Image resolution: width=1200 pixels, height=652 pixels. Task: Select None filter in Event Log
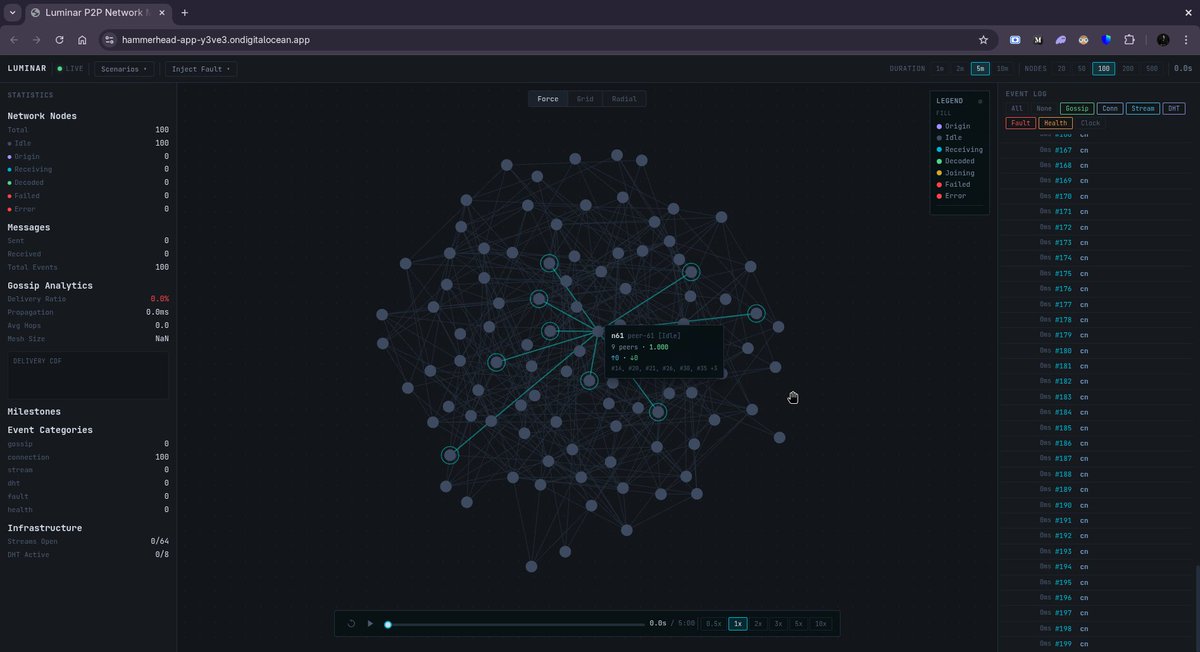[x=1044, y=108]
